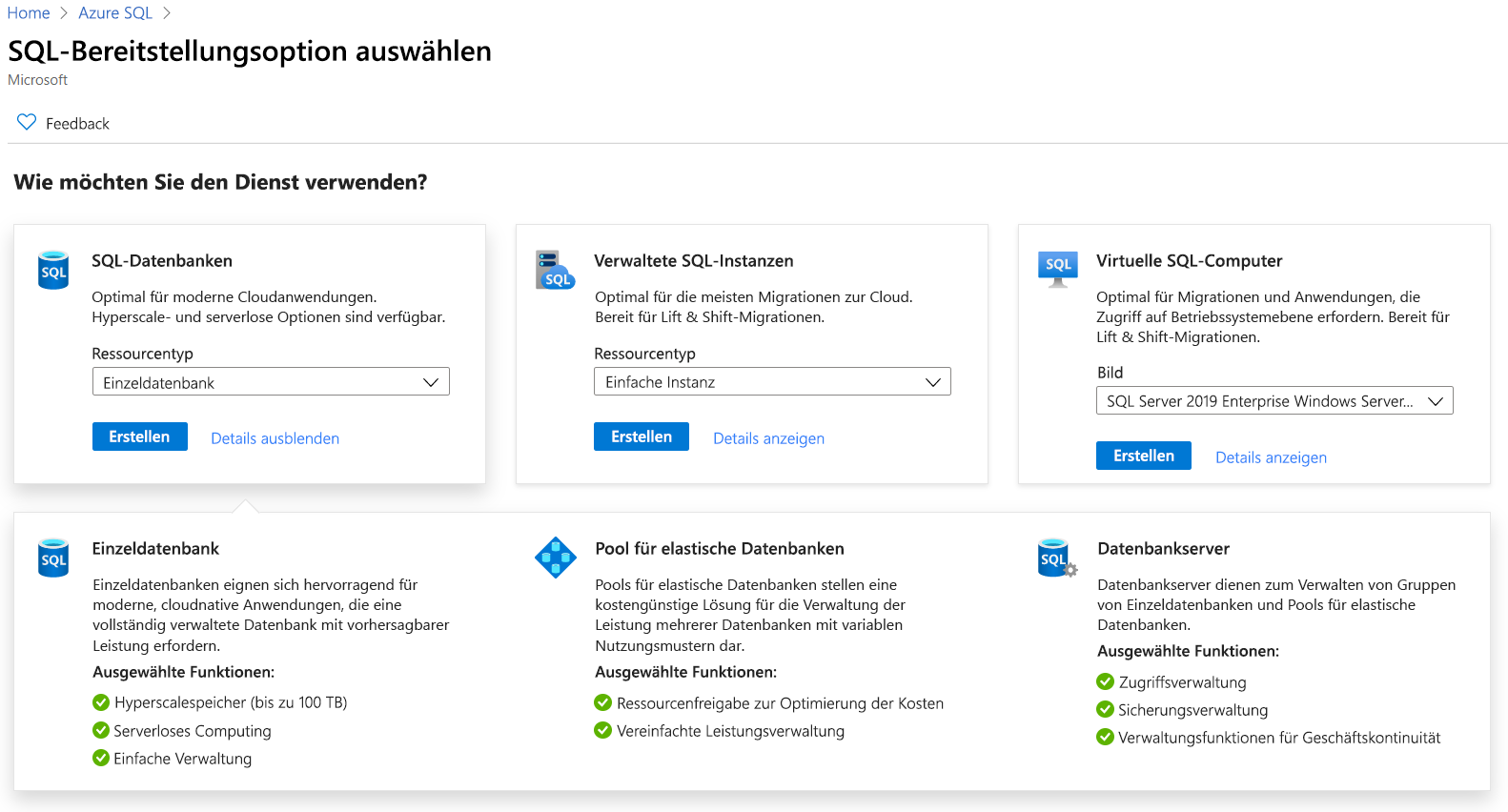This screenshot has width=1508, height=812.
Task: Click 'Ressourcenfreigabe zur Optimierung der Kosten' text
Action: coord(780,703)
